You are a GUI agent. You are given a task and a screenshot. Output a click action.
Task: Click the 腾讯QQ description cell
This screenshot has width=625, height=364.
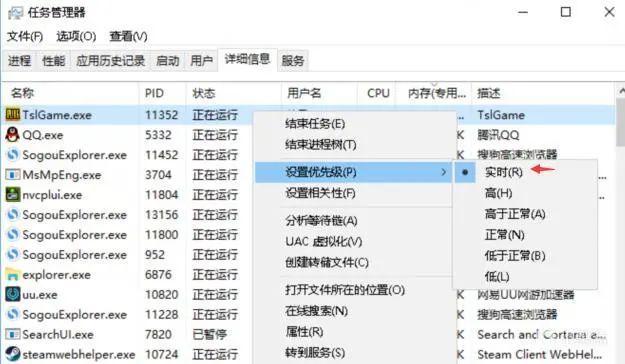pos(498,135)
